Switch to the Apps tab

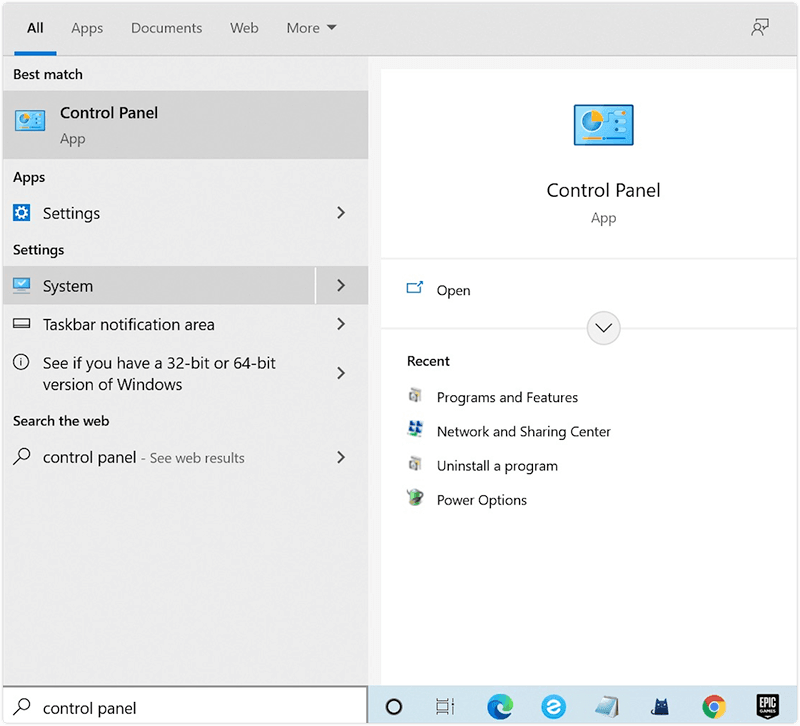pos(87,28)
